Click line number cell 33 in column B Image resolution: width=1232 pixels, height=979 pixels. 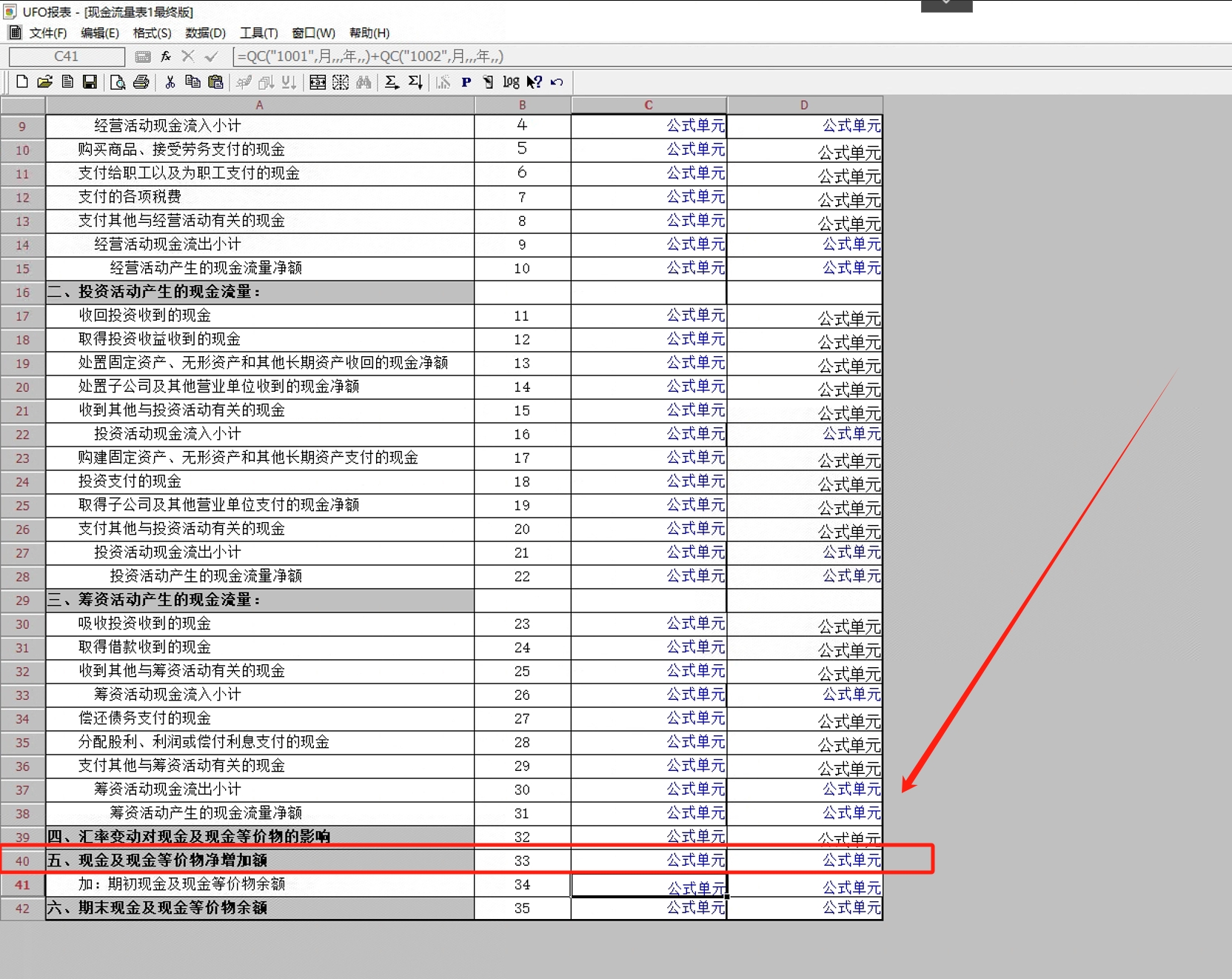523,861
